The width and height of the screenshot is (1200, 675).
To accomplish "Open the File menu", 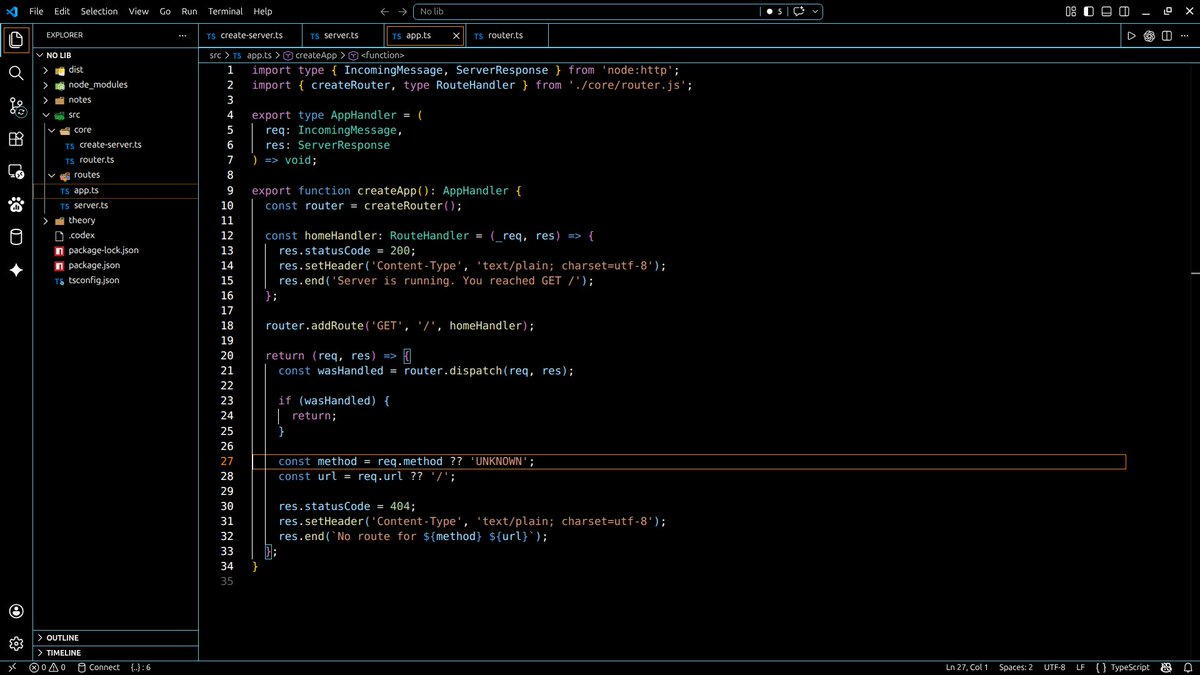I will [x=36, y=11].
